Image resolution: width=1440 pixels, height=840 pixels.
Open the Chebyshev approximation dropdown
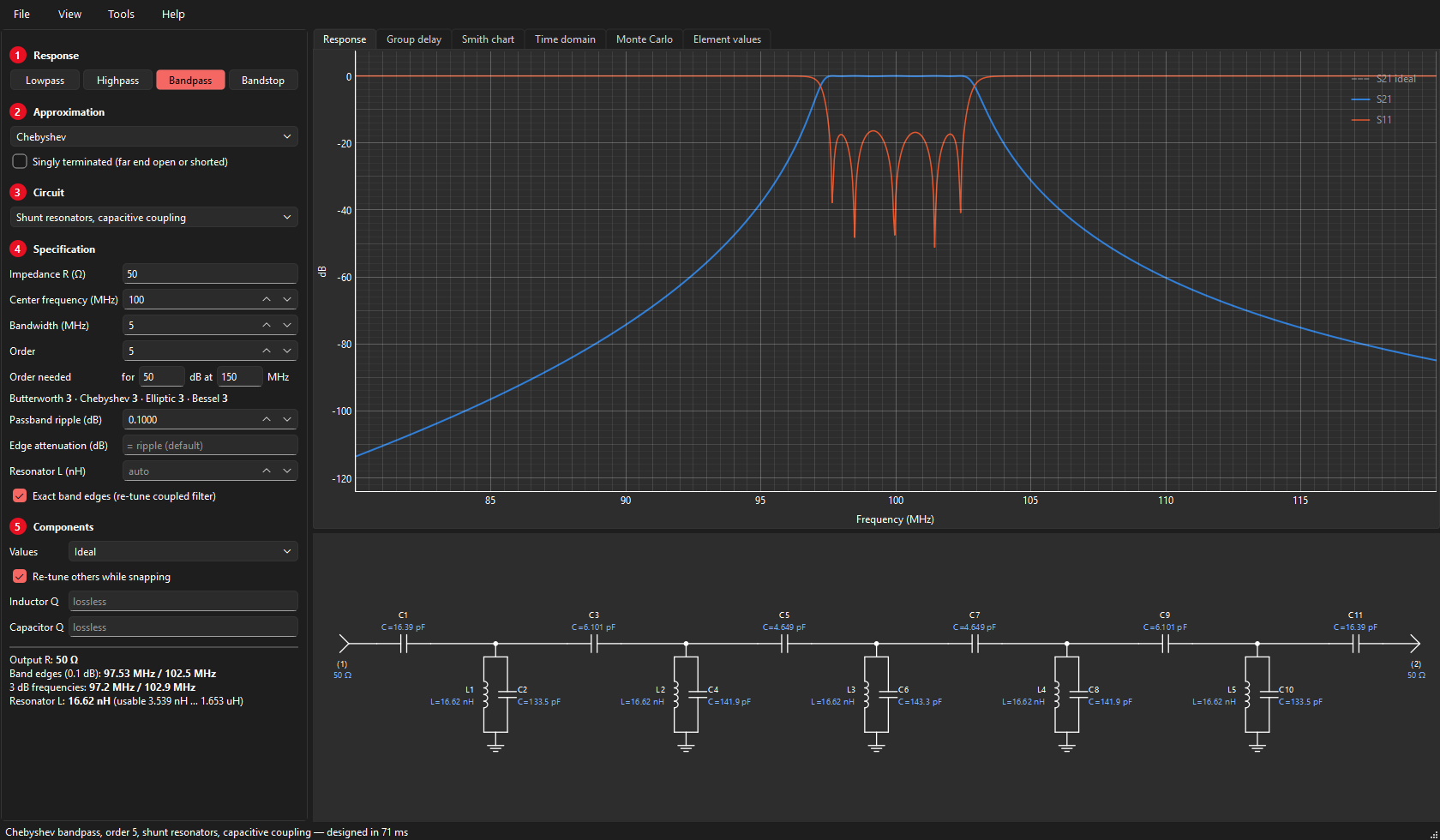(x=153, y=136)
